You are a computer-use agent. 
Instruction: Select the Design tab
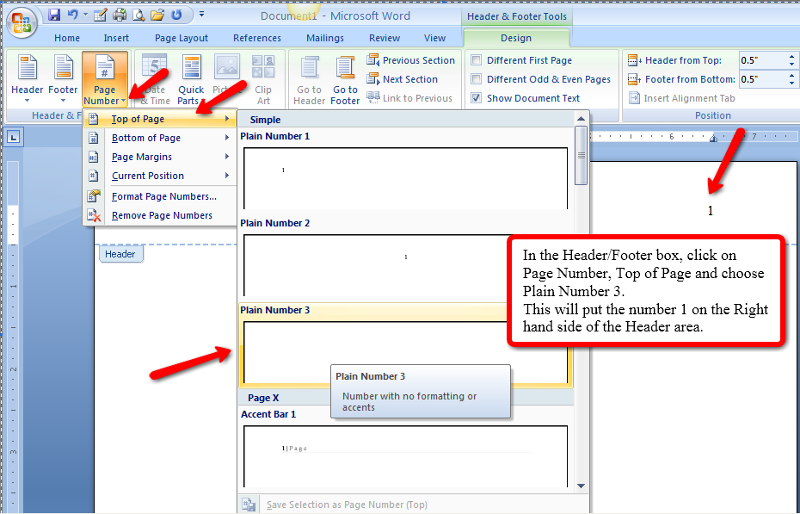[516, 38]
